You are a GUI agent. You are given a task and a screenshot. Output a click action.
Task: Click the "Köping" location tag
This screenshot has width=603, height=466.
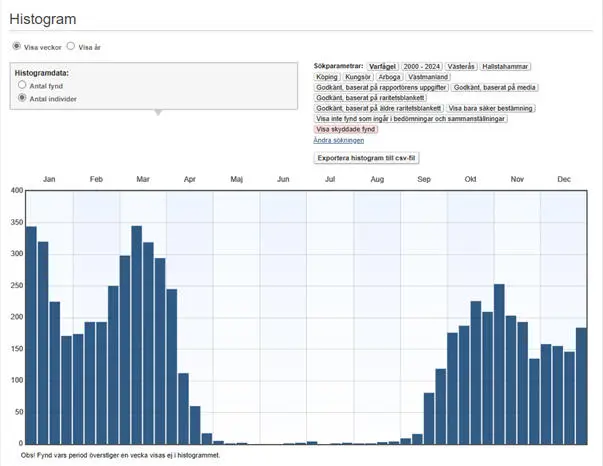(x=327, y=77)
